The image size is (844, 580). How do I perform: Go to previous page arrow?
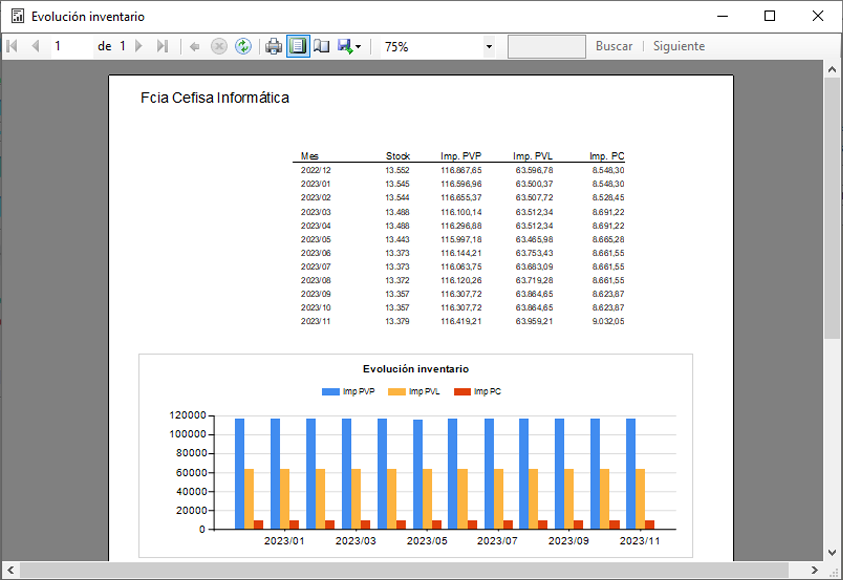36,46
